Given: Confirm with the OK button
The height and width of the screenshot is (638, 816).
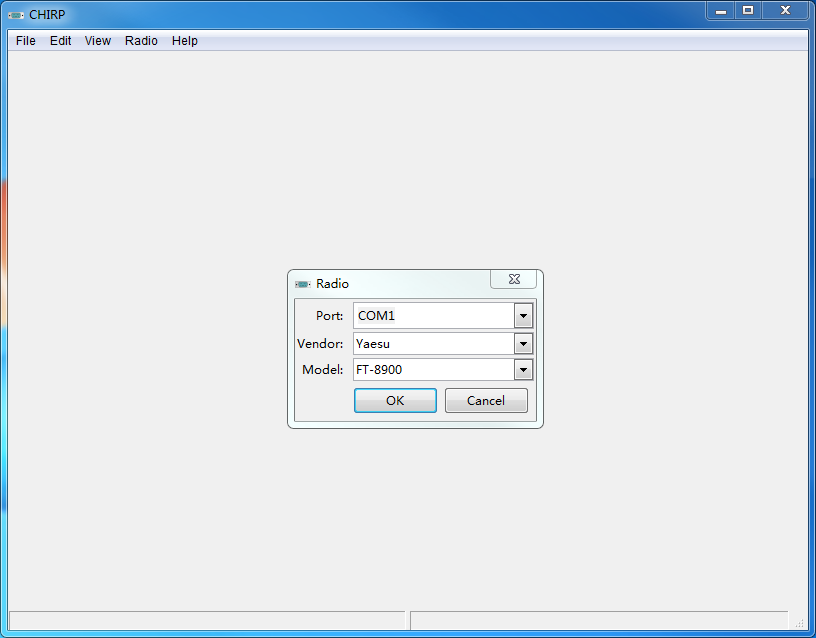Looking at the screenshot, I should (x=396, y=401).
